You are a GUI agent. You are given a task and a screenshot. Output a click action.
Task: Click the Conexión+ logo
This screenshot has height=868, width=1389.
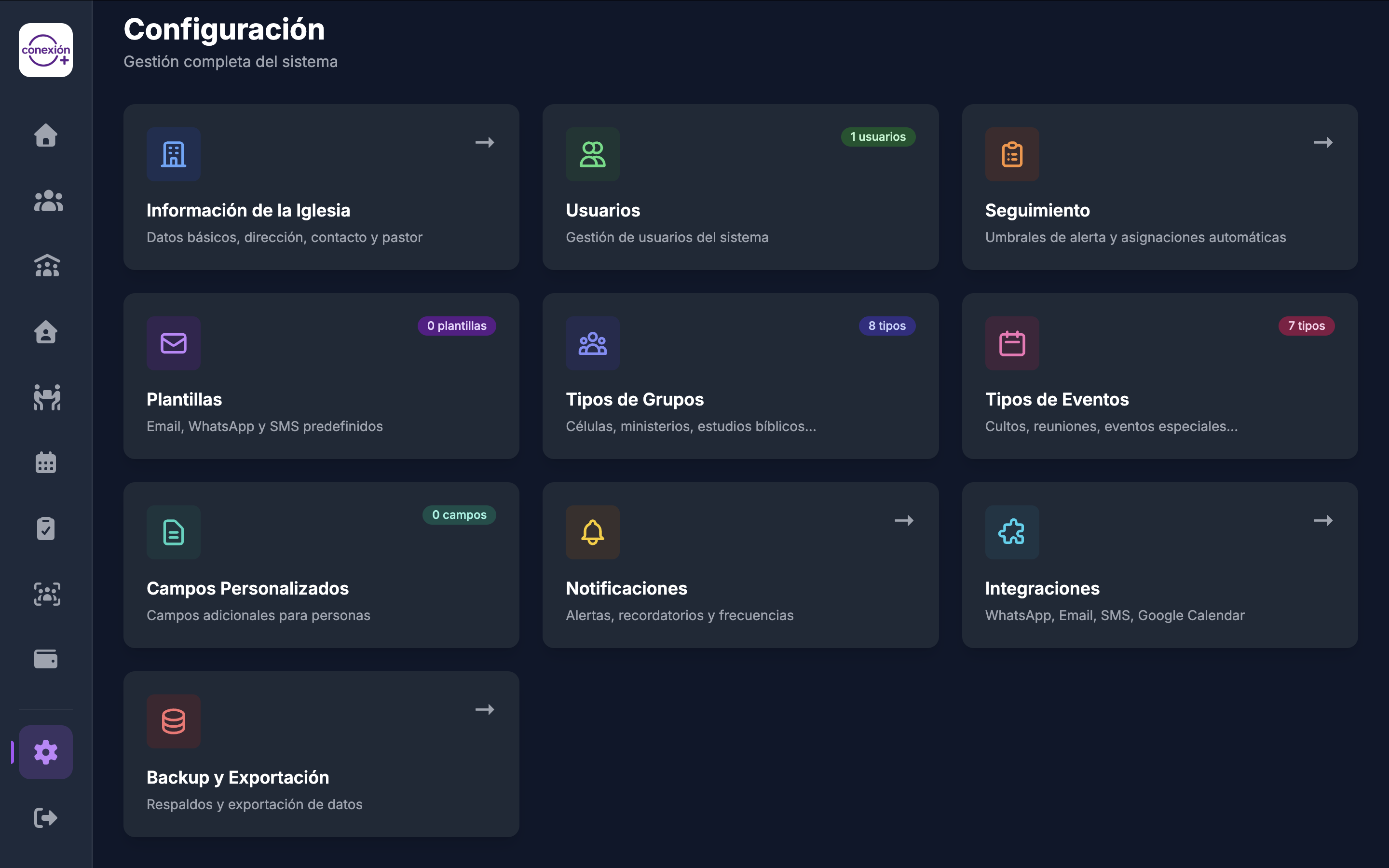[46, 51]
